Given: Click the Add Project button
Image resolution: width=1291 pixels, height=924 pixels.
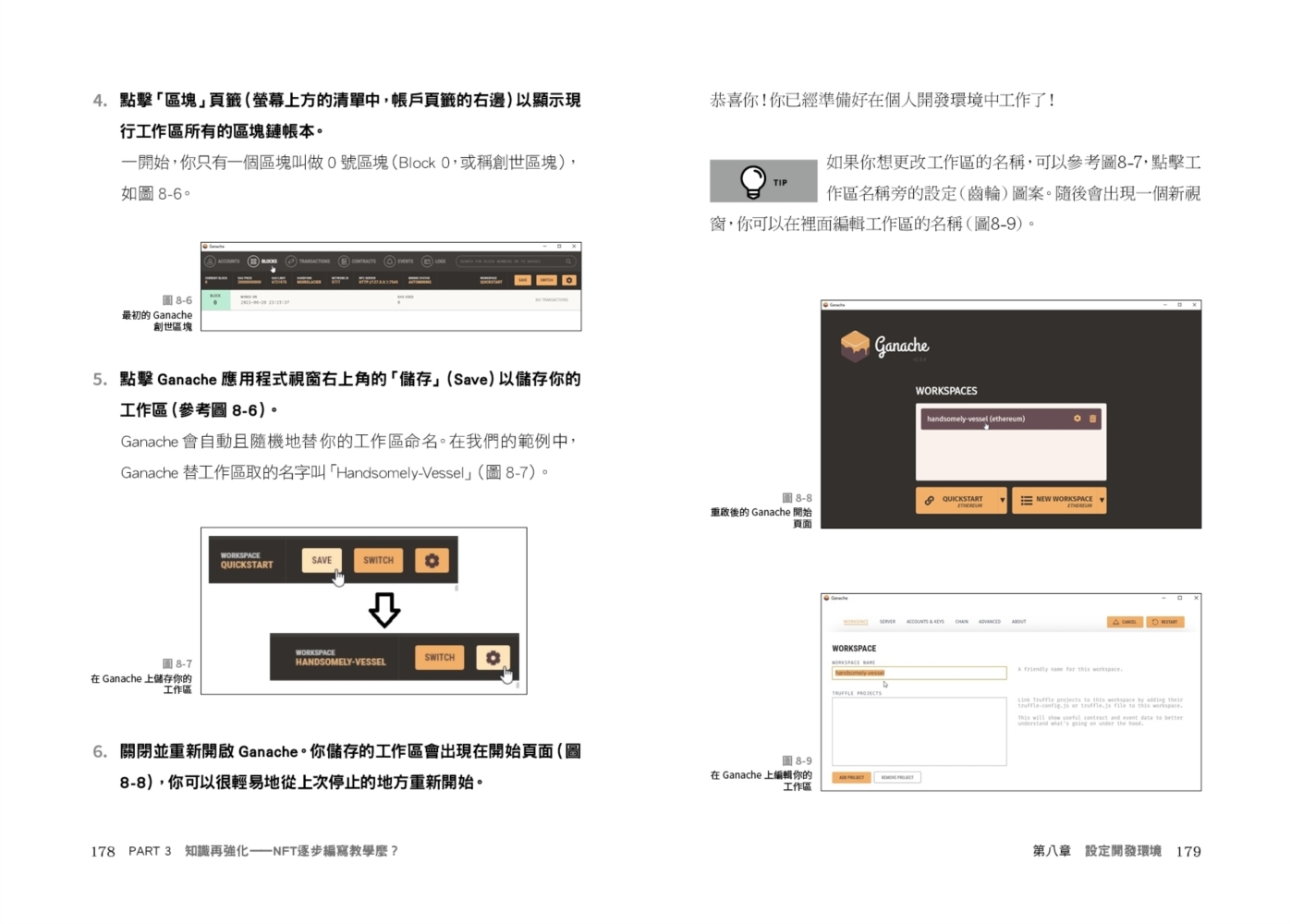Looking at the screenshot, I should [x=851, y=778].
